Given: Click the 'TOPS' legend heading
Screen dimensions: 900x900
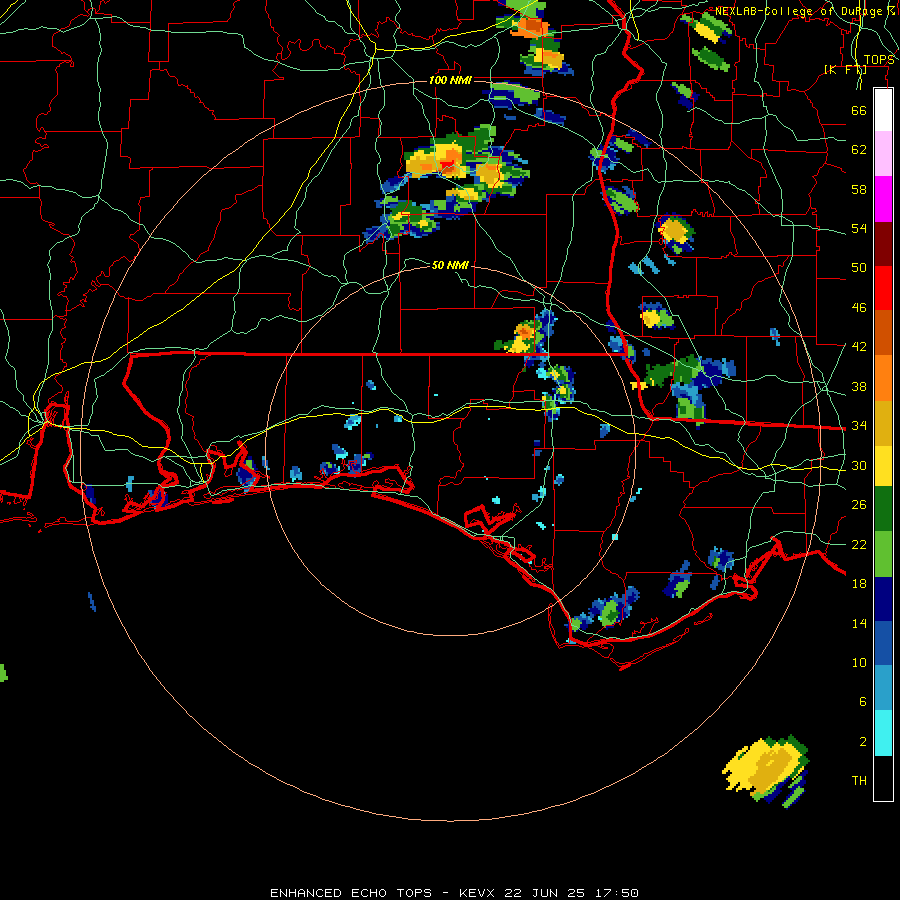Looking at the screenshot, I should pos(879,60).
